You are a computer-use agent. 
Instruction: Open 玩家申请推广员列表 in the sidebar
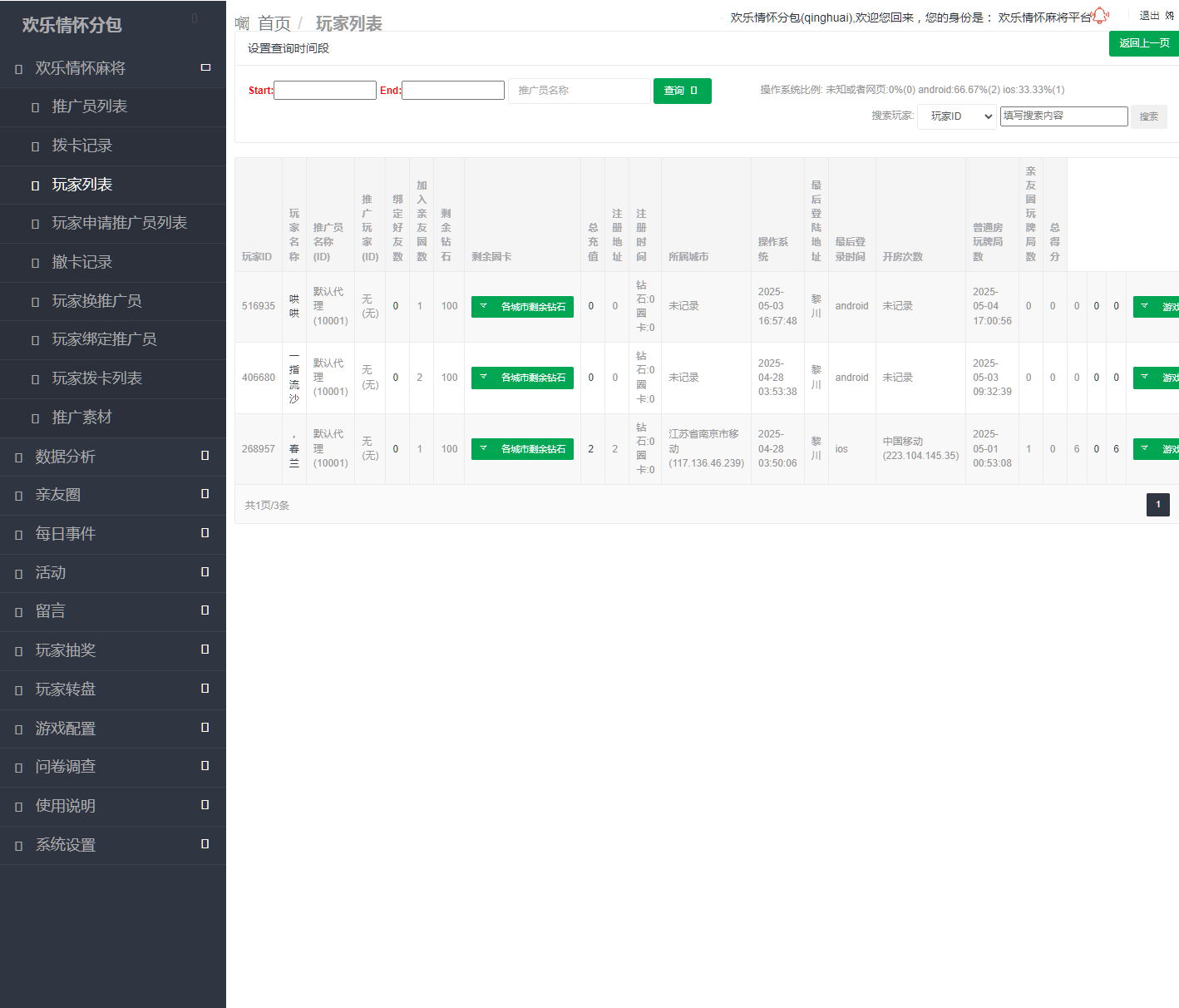(x=119, y=223)
